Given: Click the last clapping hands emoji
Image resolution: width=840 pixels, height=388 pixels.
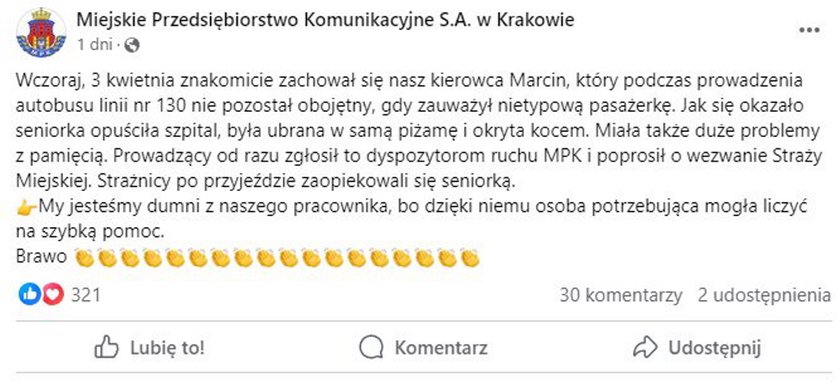Looking at the screenshot, I should [470, 258].
